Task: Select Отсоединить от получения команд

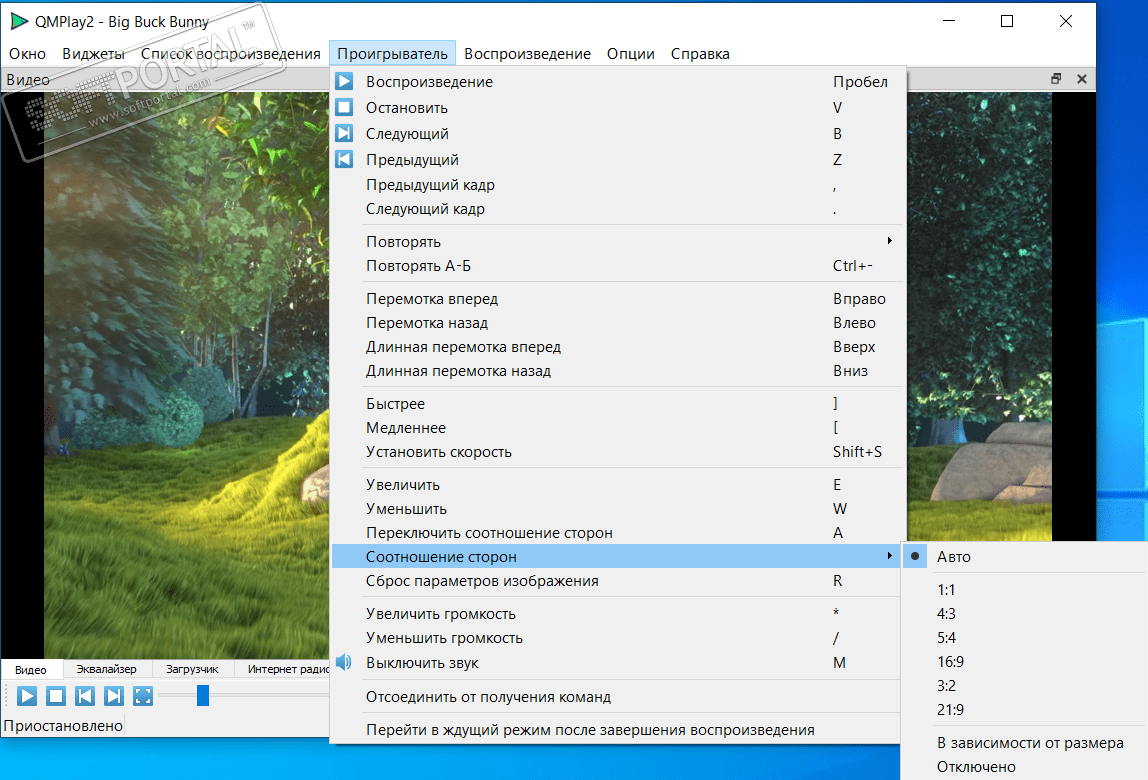Action: tap(616, 697)
